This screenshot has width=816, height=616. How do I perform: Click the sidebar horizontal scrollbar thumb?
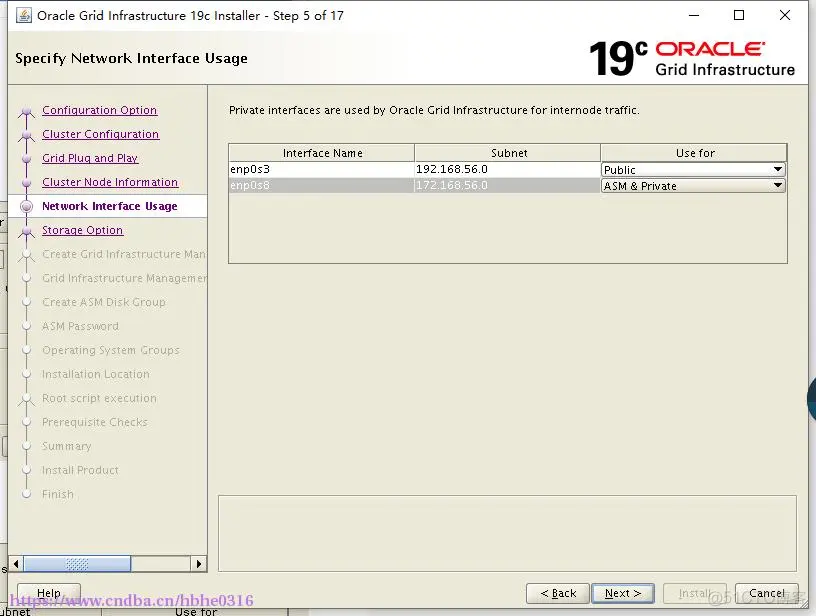tap(77, 564)
